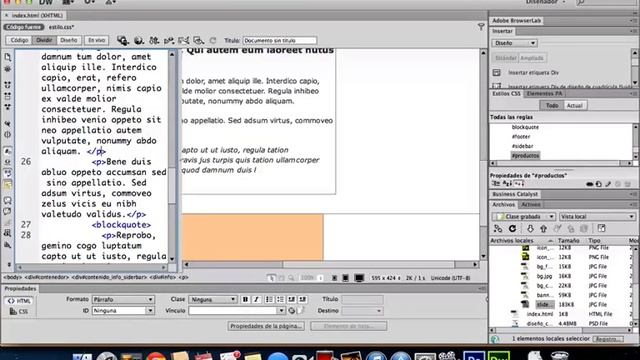Click the Refresh files icon
Screen dimensions: 640x360
click(512, 229)
